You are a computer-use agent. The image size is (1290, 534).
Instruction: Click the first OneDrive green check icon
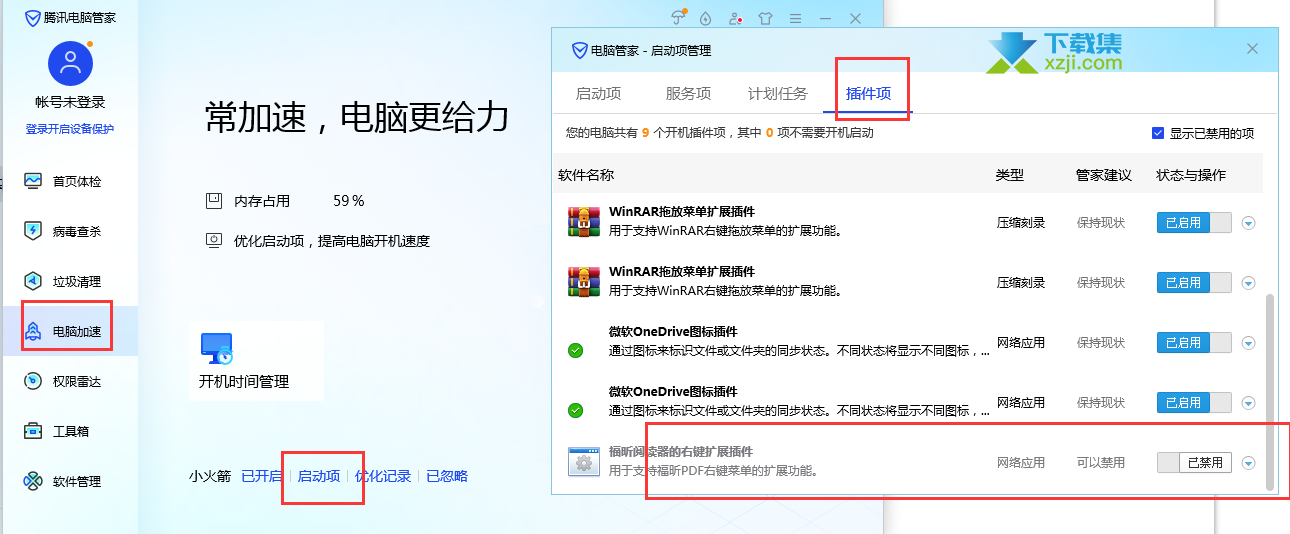tap(575, 350)
